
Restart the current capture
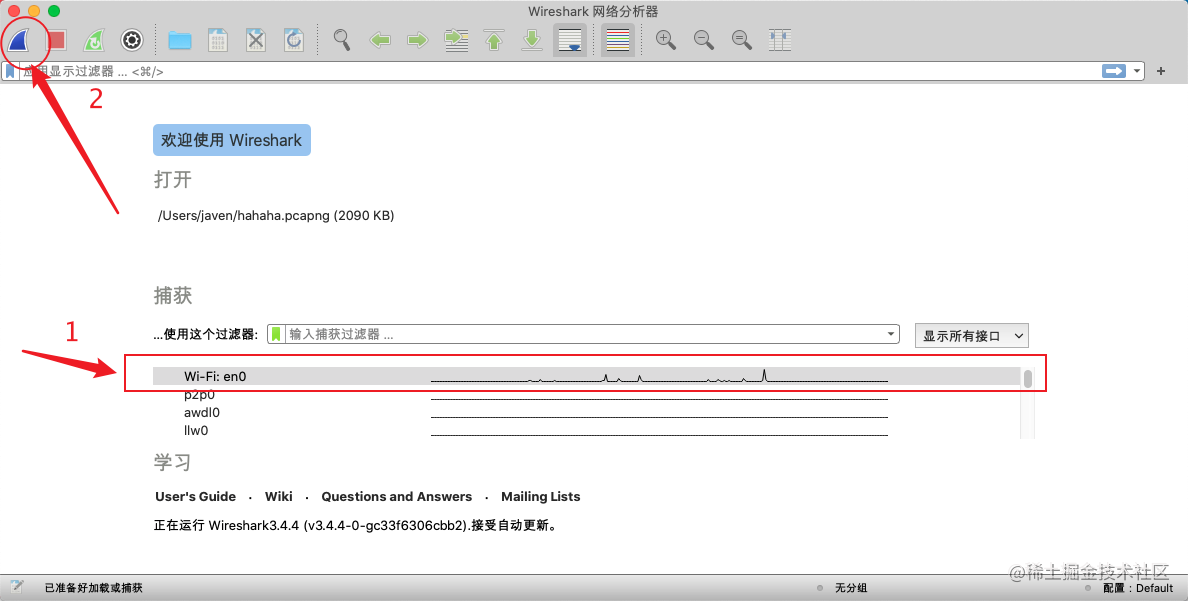point(94,39)
